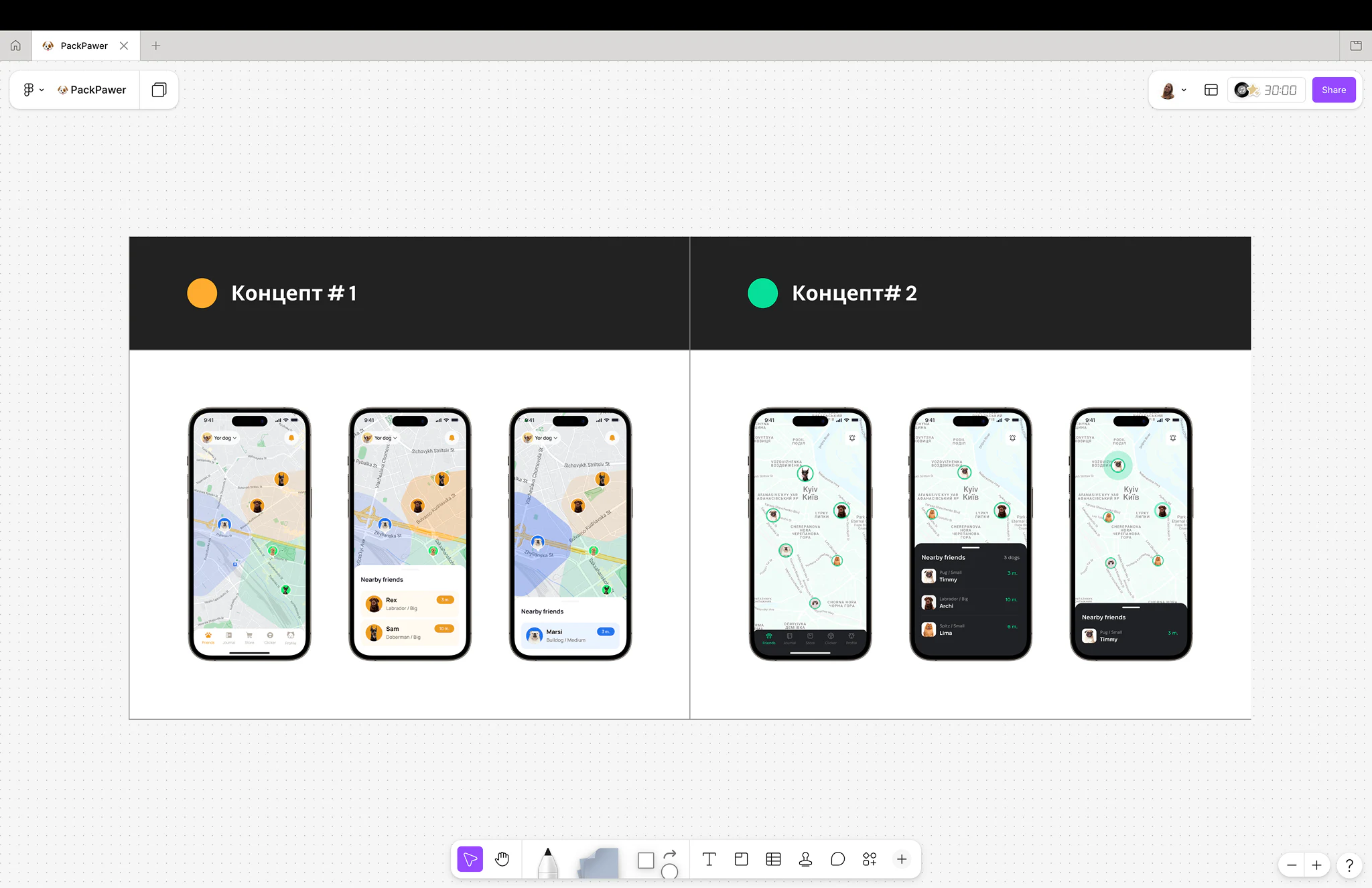1372x888 pixels.
Task: Open widgets and plugins icon
Action: point(870,859)
